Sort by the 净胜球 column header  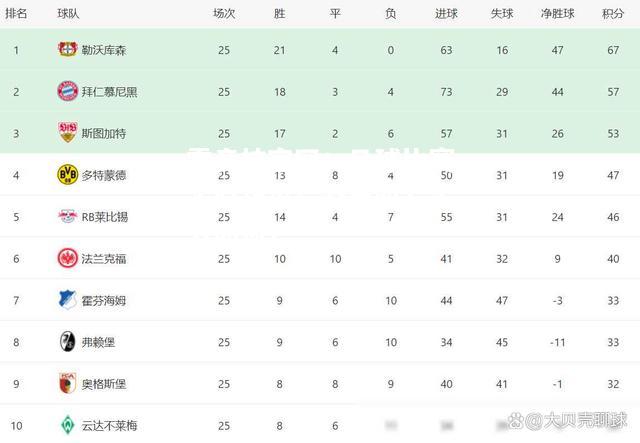pos(557,14)
